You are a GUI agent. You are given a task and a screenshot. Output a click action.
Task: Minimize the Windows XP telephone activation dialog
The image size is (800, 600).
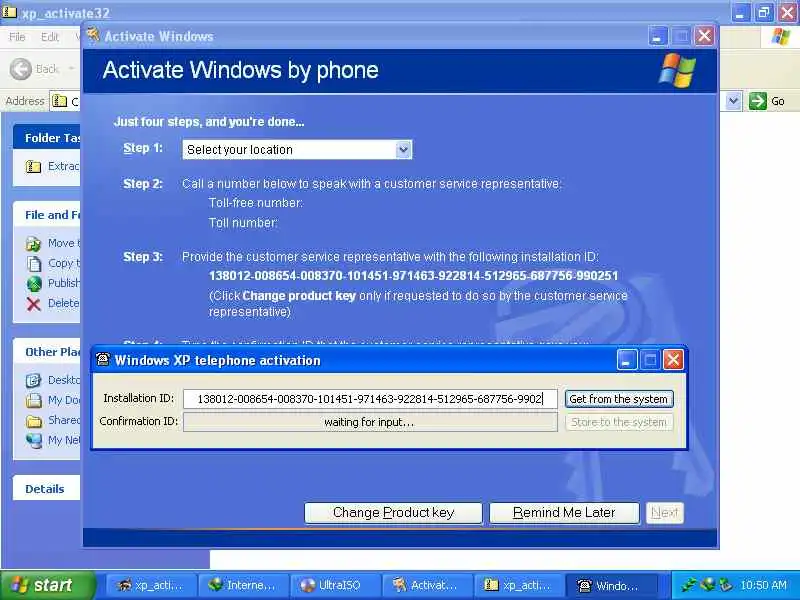(627, 360)
